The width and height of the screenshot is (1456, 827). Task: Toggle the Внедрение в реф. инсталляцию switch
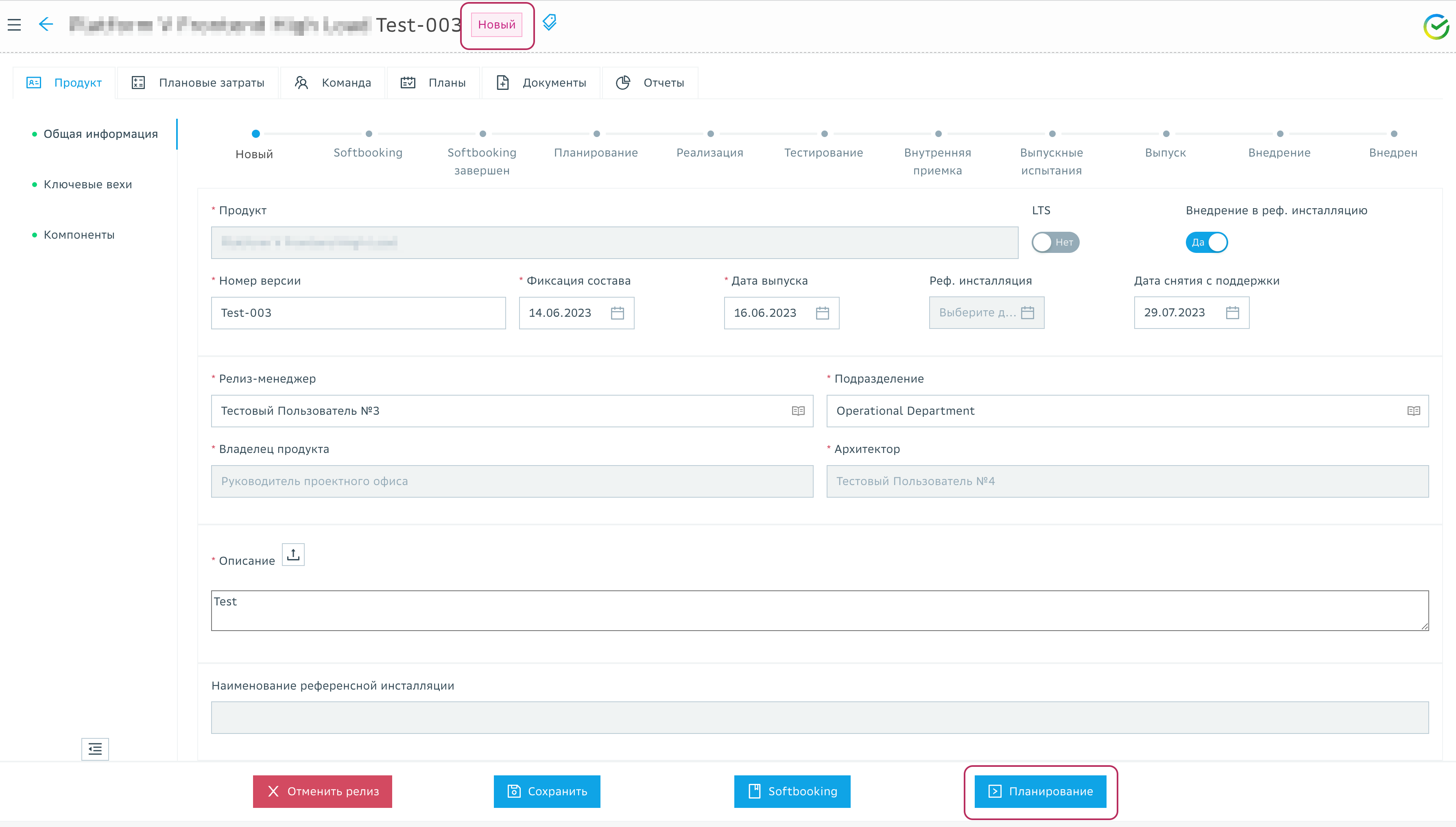[1207, 243]
